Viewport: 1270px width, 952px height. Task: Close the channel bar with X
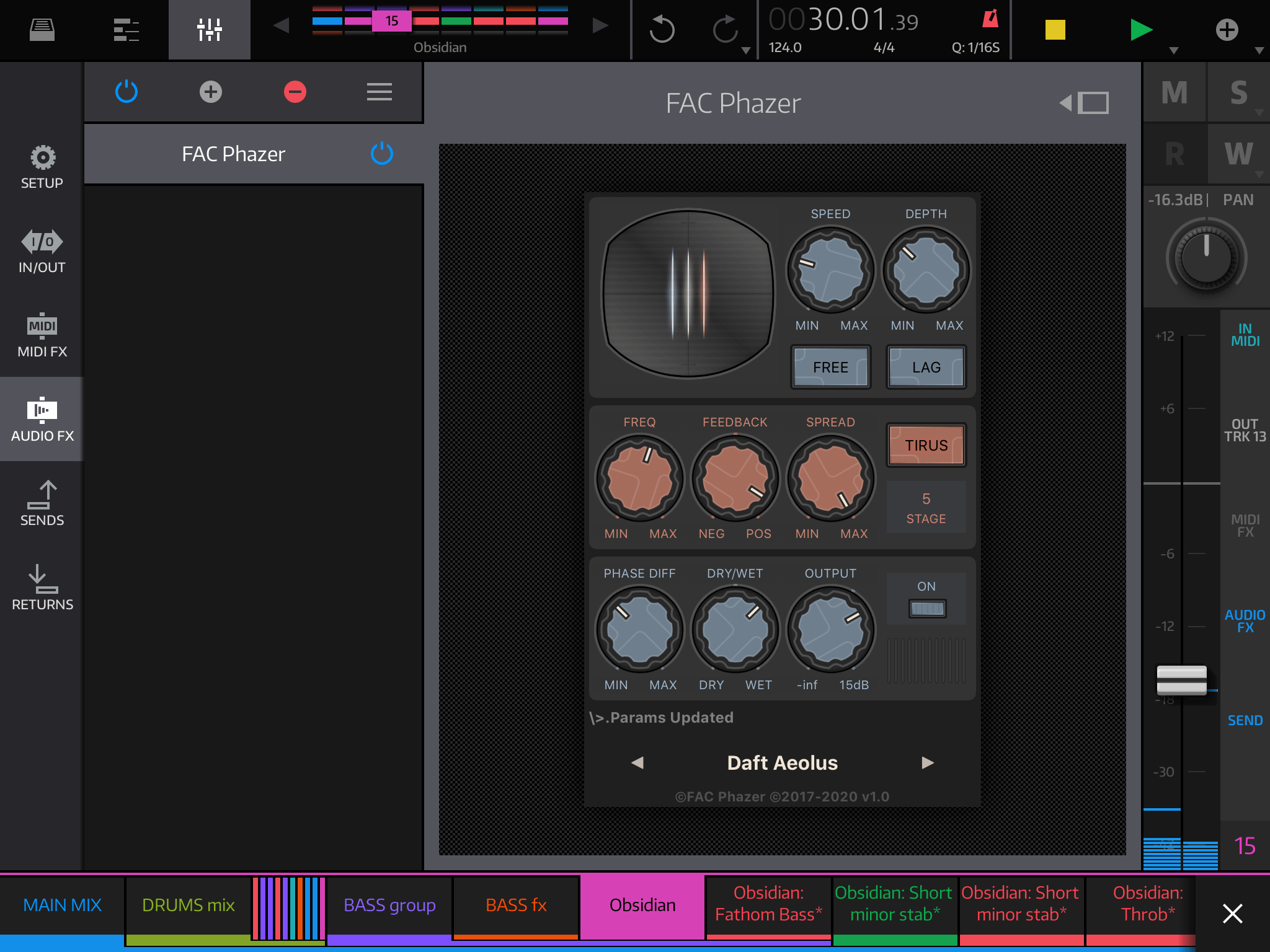[x=1232, y=913]
